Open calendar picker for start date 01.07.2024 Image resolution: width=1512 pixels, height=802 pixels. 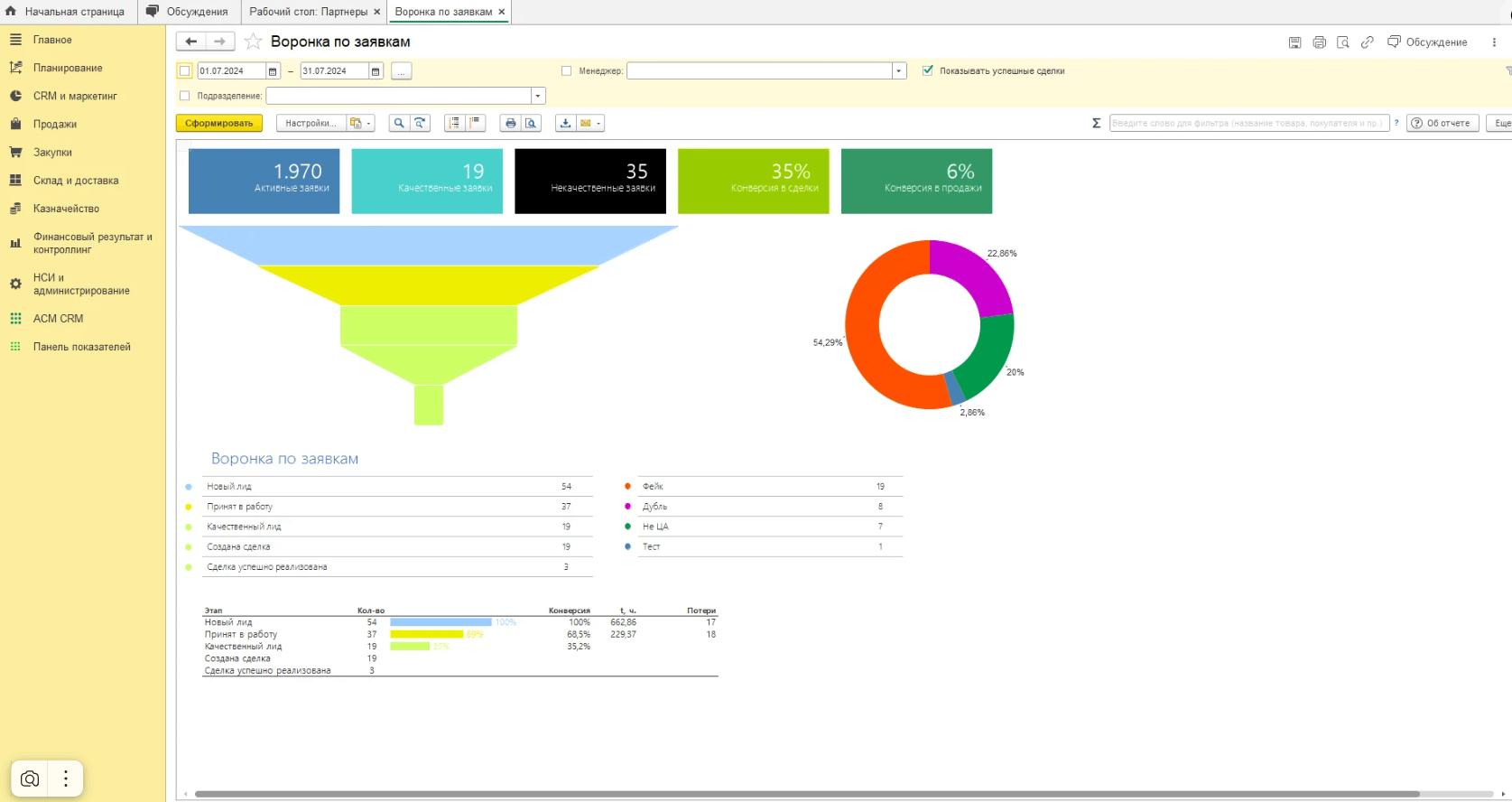pos(273,71)
